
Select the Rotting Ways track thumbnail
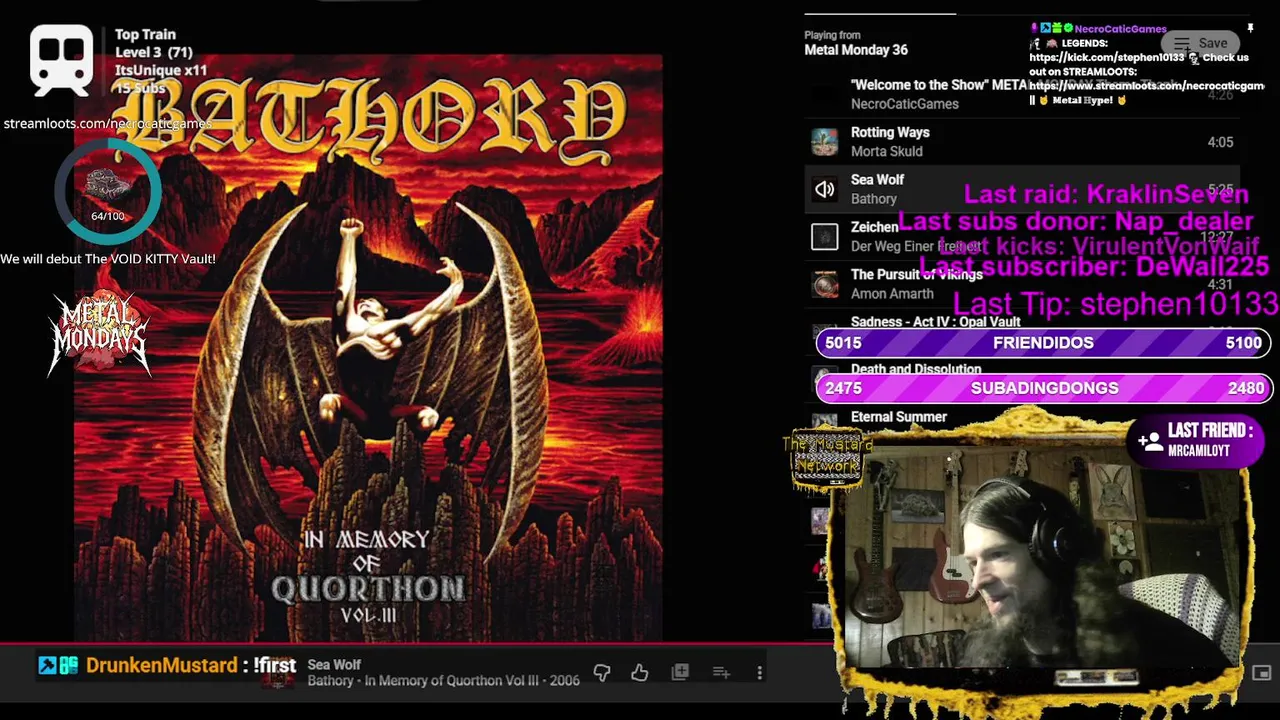(824, 142)
